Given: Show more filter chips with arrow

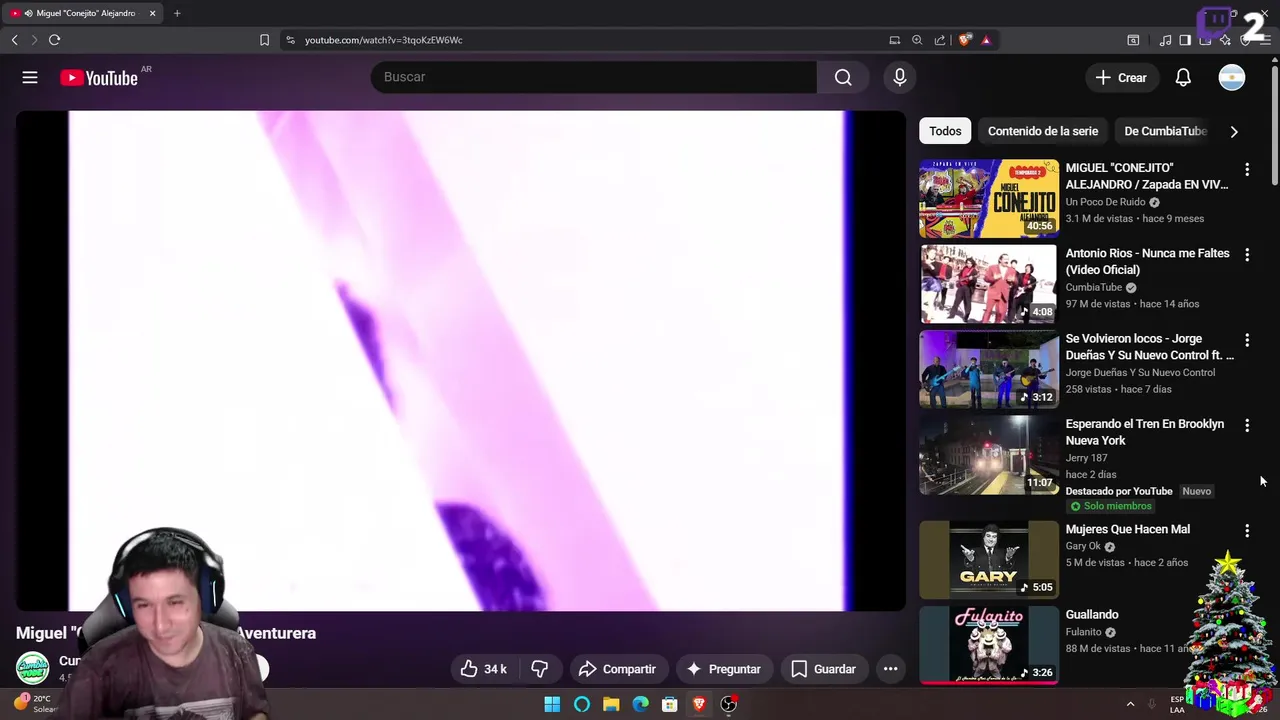Looking at the screenshot, I should [1234, 131].
